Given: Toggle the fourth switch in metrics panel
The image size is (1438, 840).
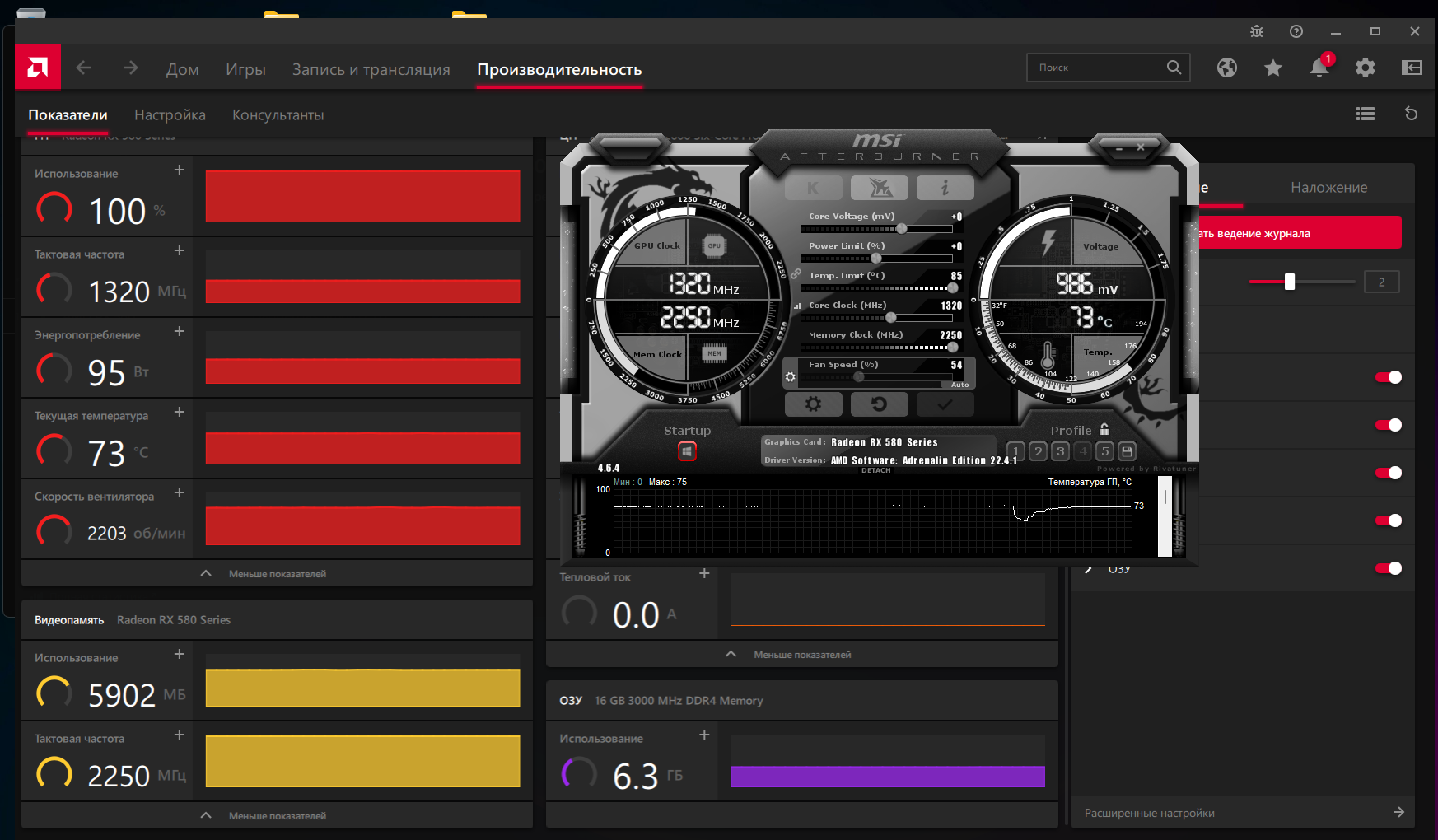Looking at the screenshot, I should point(1389,520).
